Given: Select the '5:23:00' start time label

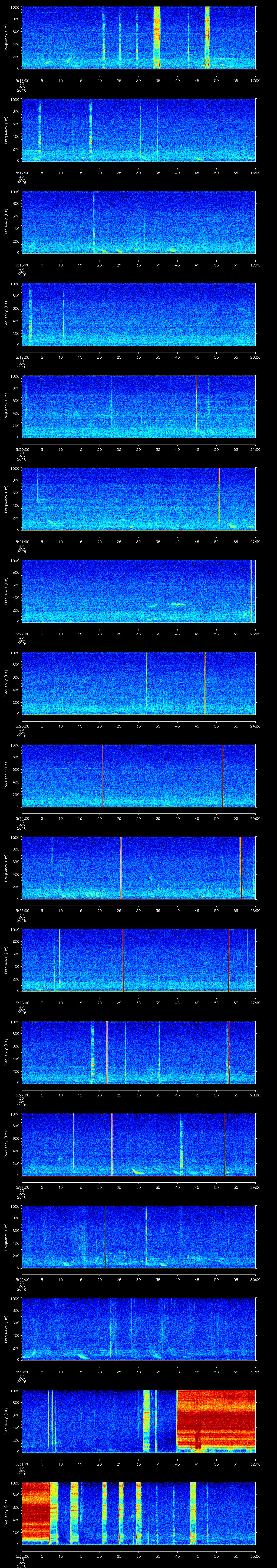Looking at the screenshot, I should click(x=22, y=726).
